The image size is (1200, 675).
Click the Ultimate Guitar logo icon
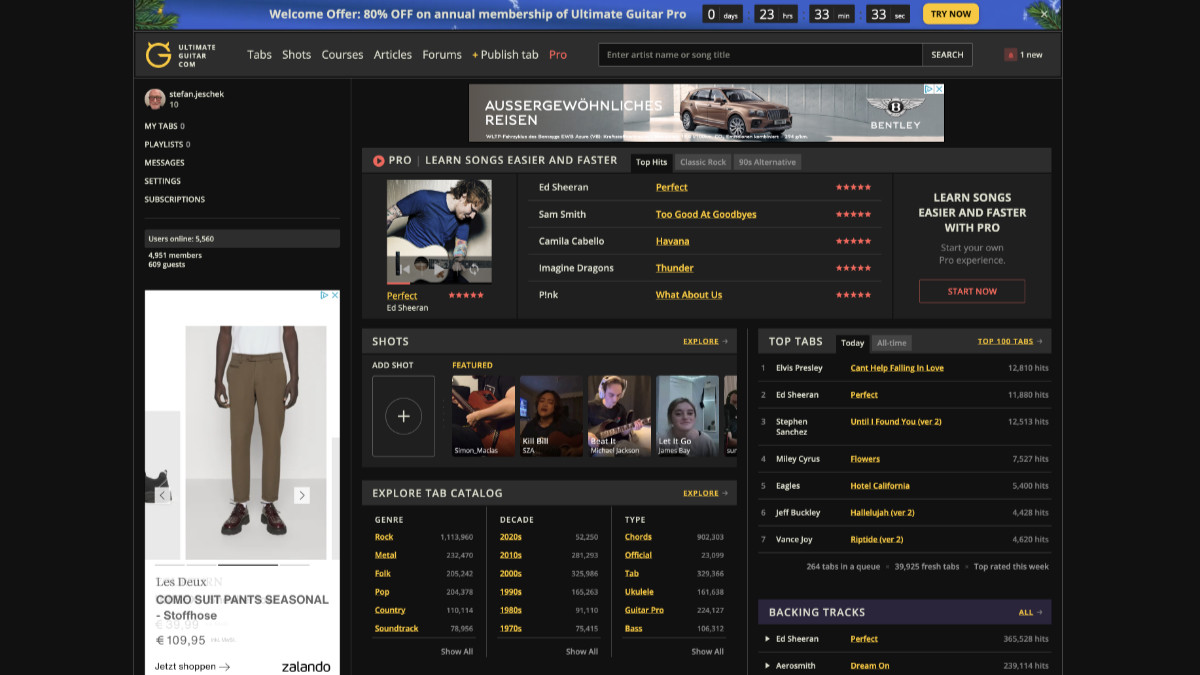(158, 54)
